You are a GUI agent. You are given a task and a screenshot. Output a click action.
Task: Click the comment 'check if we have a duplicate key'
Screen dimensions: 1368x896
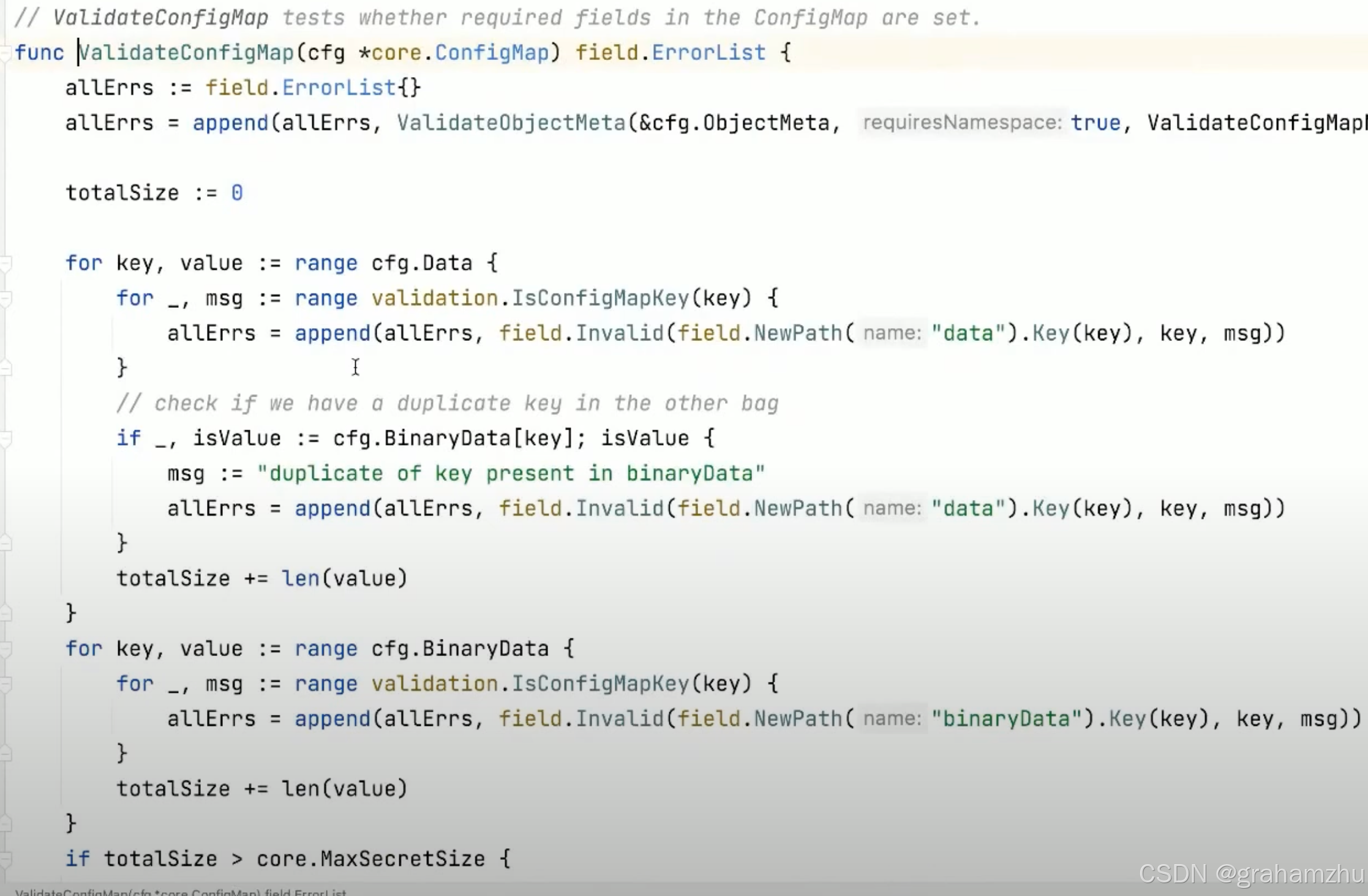tap(447, 404)
